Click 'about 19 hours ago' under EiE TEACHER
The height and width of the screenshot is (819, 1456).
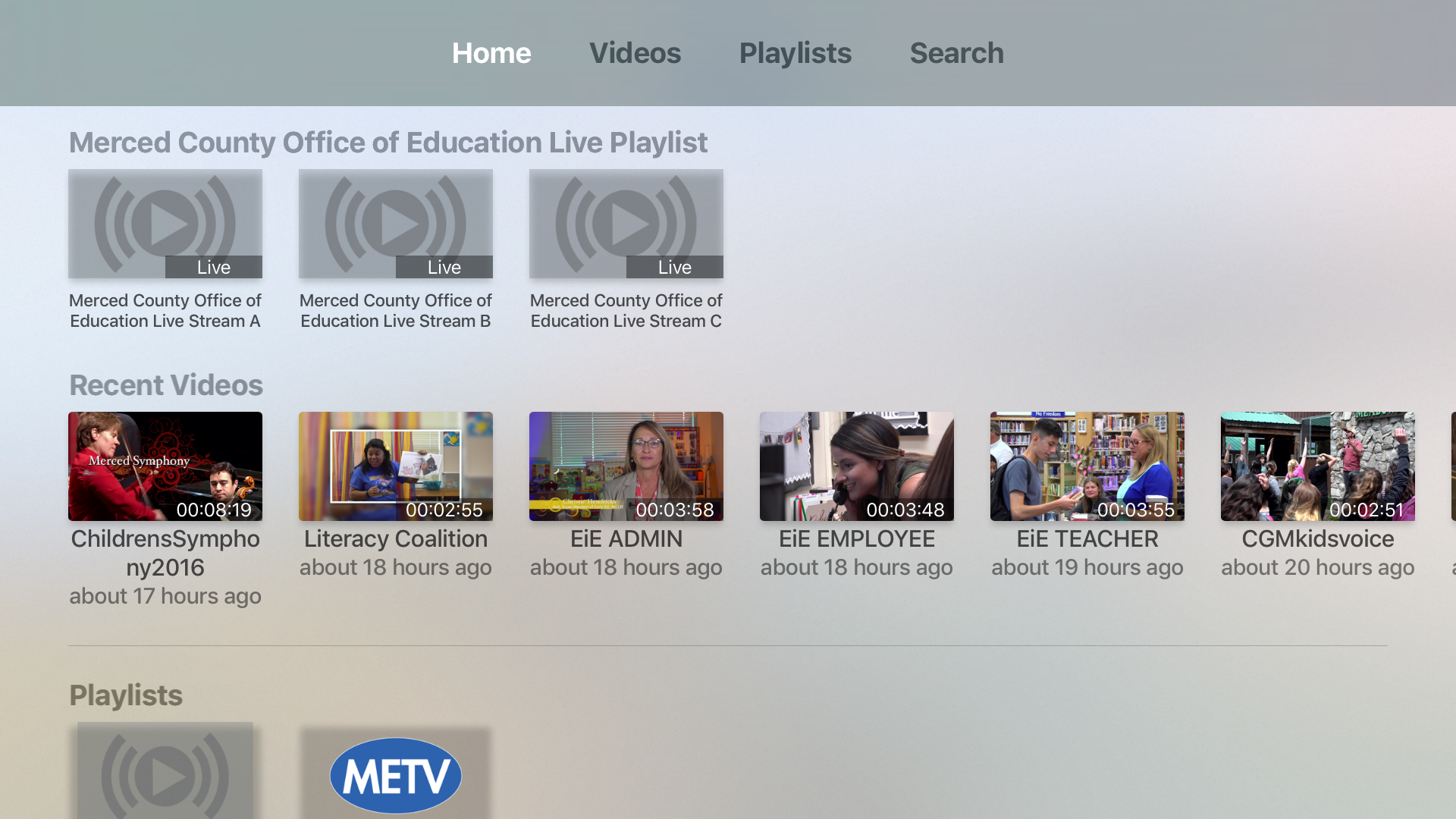(x=1087, y=567)
